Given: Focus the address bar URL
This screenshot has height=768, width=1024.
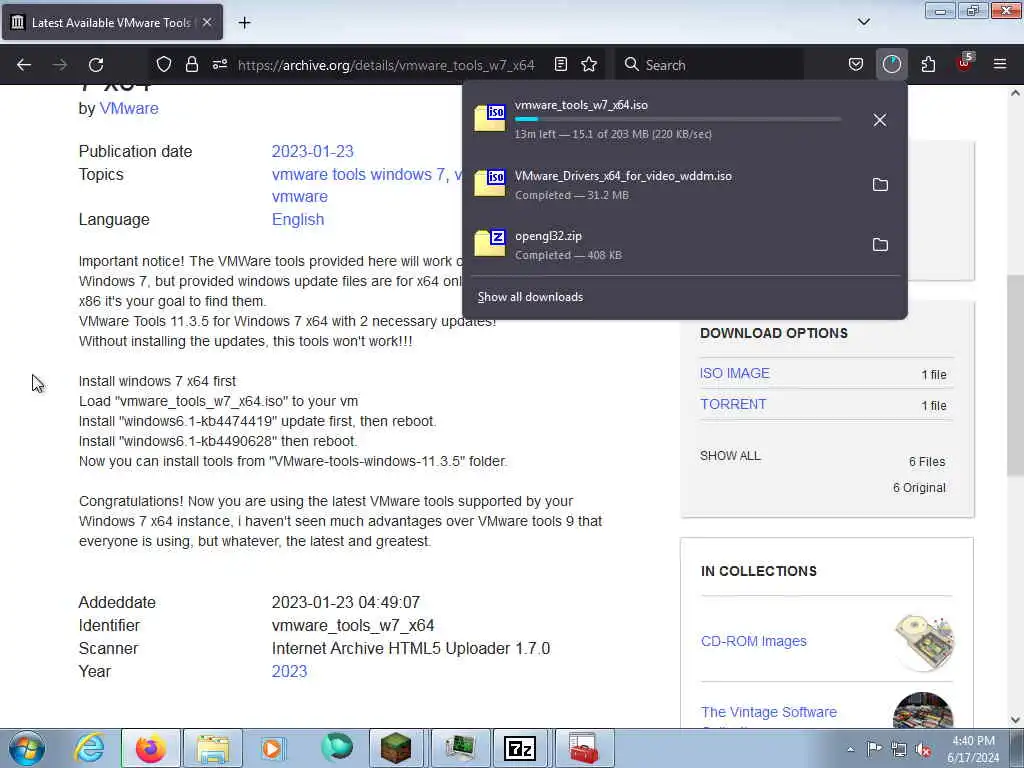Looking at the screenshot, I should 386,65.
